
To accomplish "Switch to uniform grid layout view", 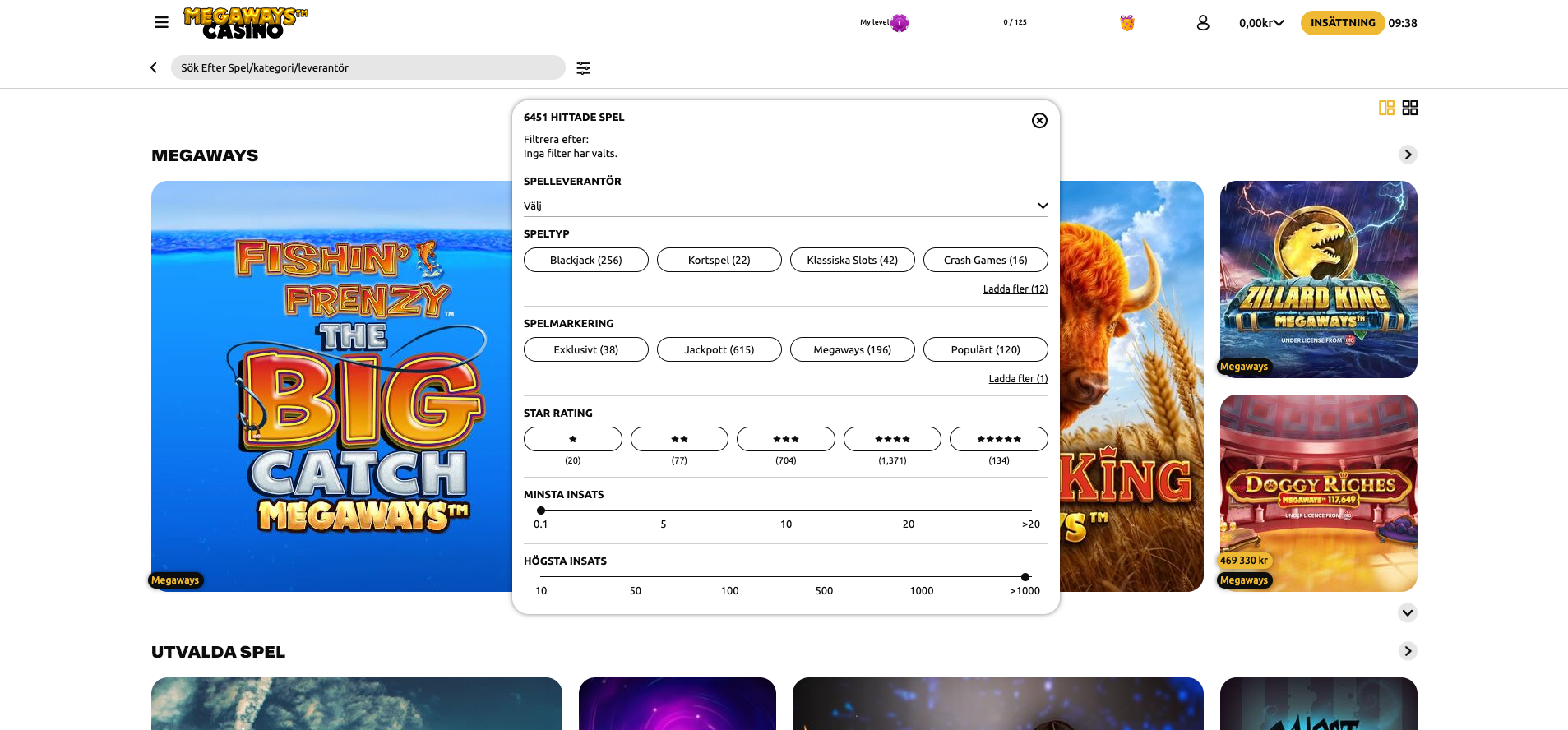I will (x=1409, y=108).
